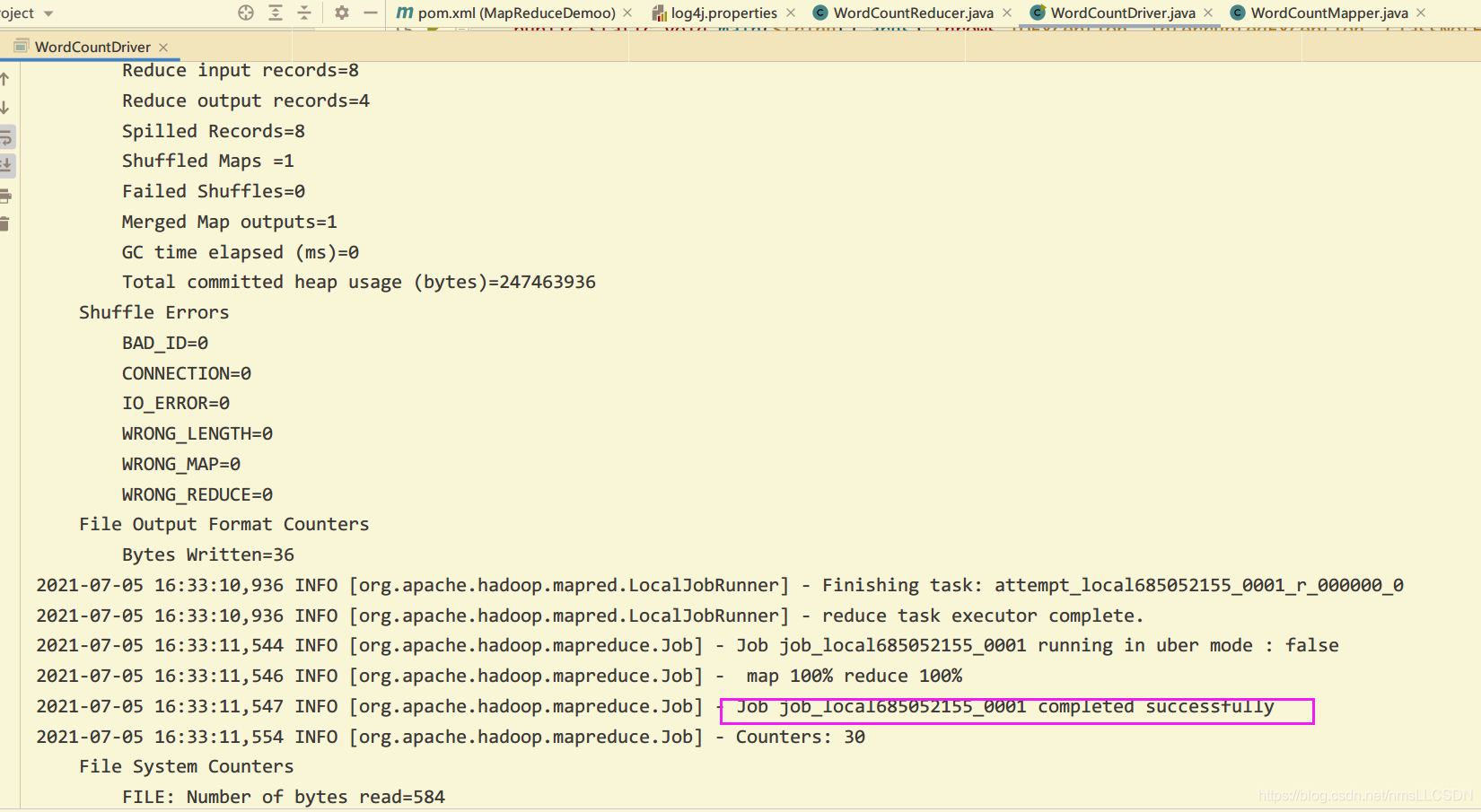Click the 'running in uber mode : false' line
Viewport: 1481px width, 812px height.
pos(688,646)
